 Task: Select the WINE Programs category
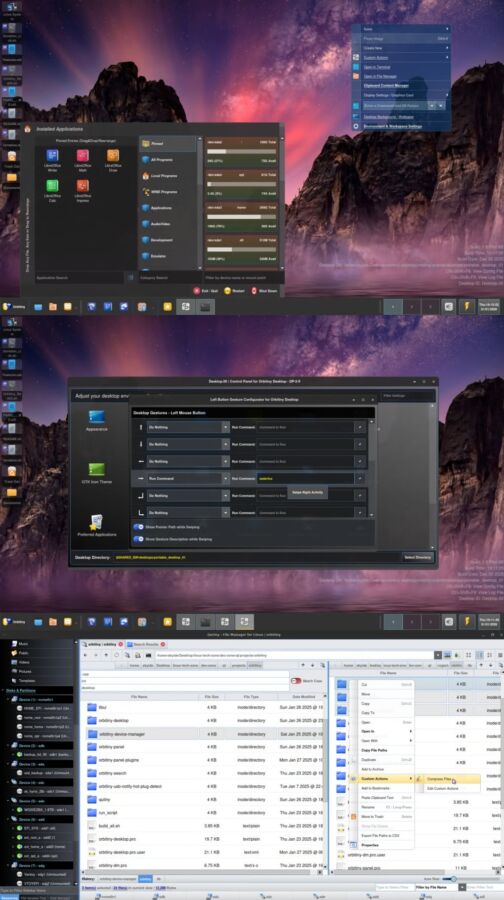click(168, 192)
